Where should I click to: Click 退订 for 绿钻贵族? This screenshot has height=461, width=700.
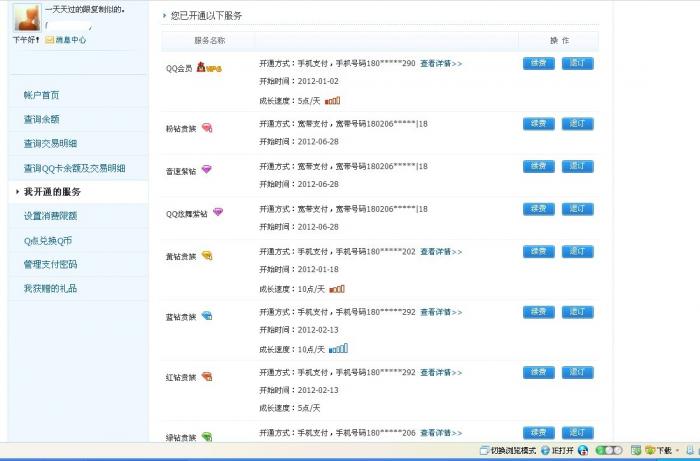577,432
